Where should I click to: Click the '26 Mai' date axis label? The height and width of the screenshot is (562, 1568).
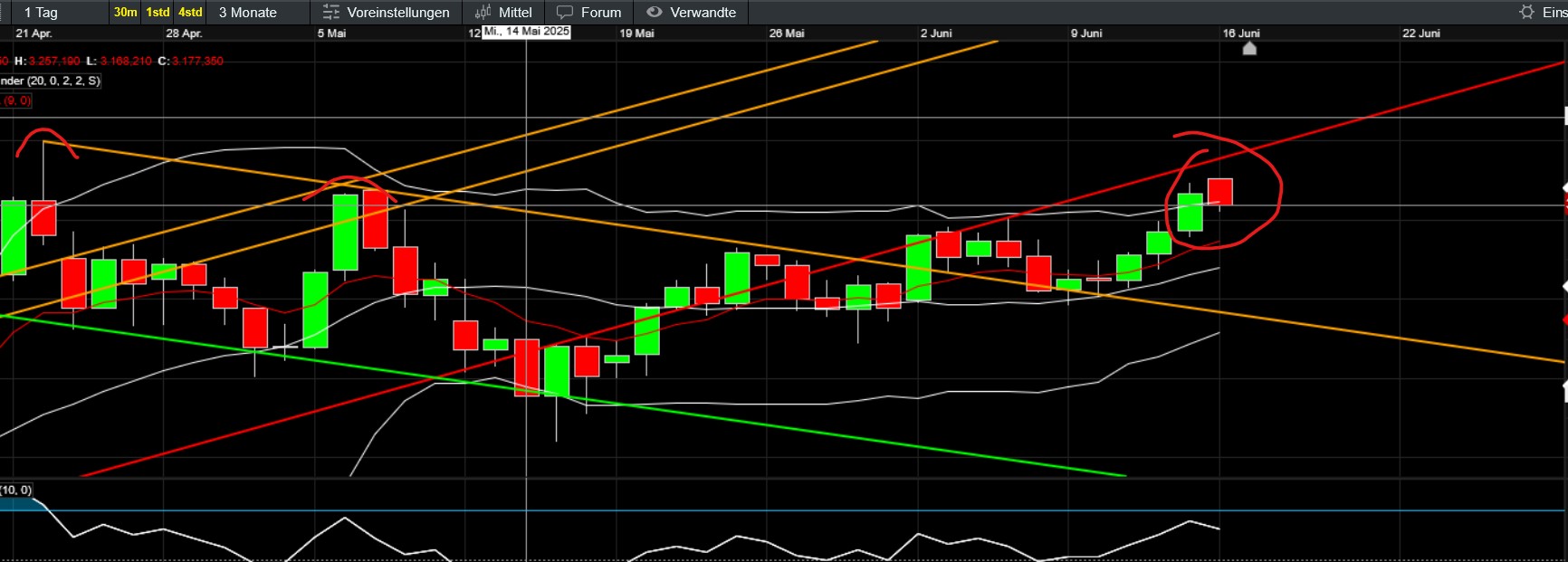tap(787, 33)
